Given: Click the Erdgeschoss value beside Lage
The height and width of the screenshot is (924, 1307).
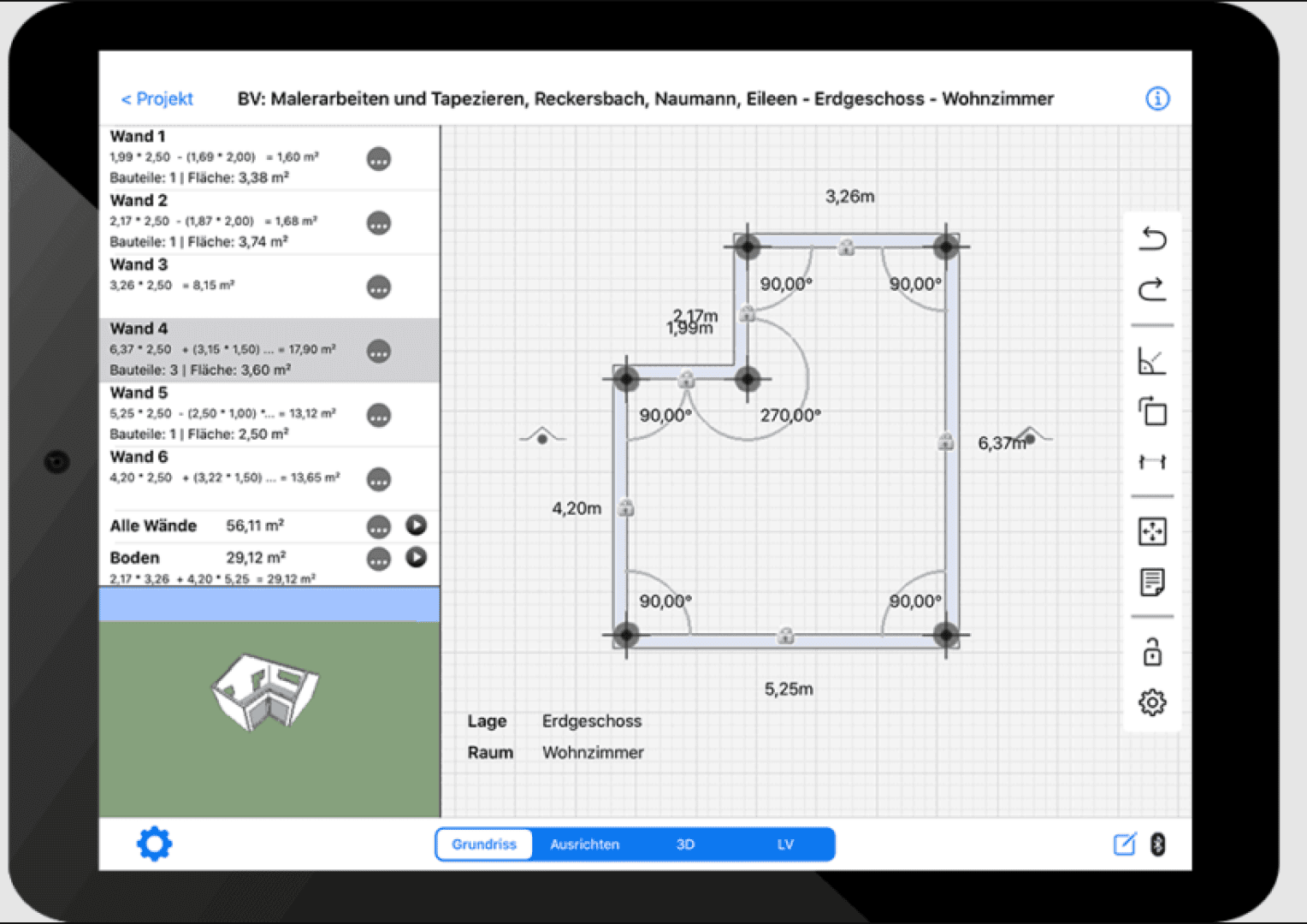Looking at the screenshot, I should [592, 721].
